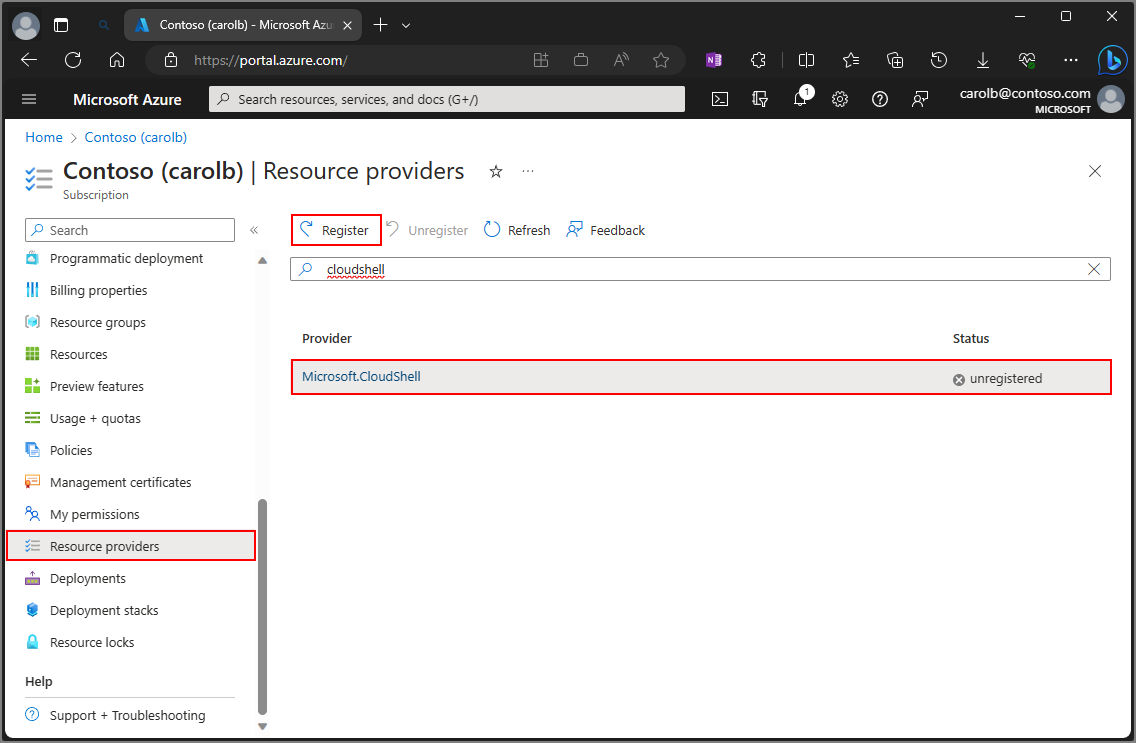1136x743 pixels.
Task: Click the cloudshell provider filter field
Action: pyautogui.click(x=700, y=269)
